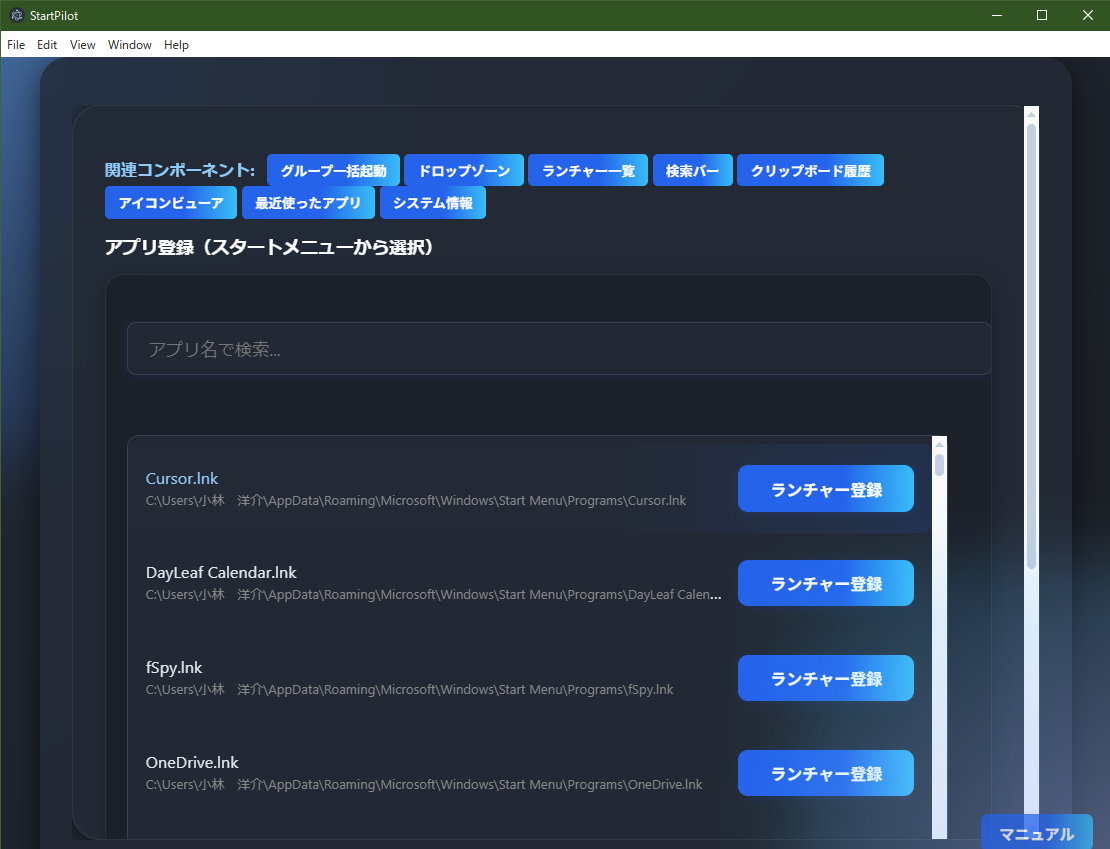Viewport: 1110px width, 849px height.
Task: Open the クリップボード履歴 component
Action: (x=810, y=170)
